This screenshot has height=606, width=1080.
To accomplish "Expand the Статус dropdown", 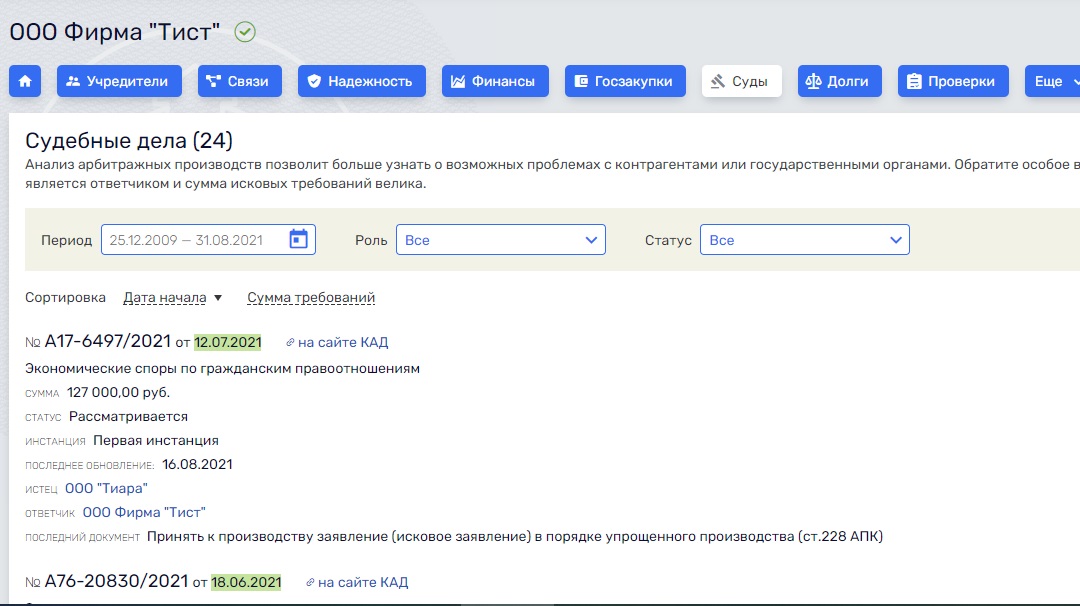I will click(804, 240).
